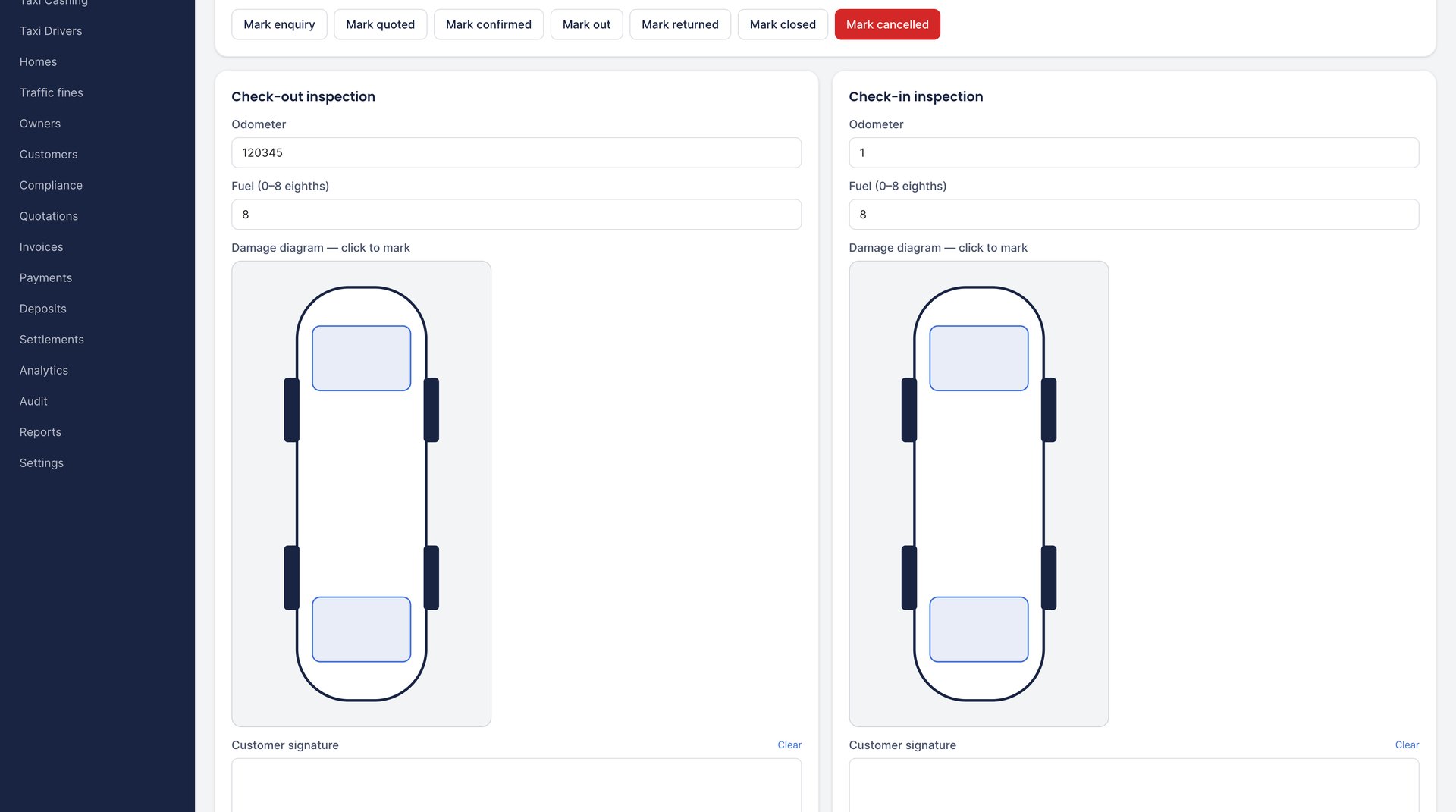Screen dimensions: 1456x812
Task: Click Mark enquiry button
Action: tap(279, 24)
